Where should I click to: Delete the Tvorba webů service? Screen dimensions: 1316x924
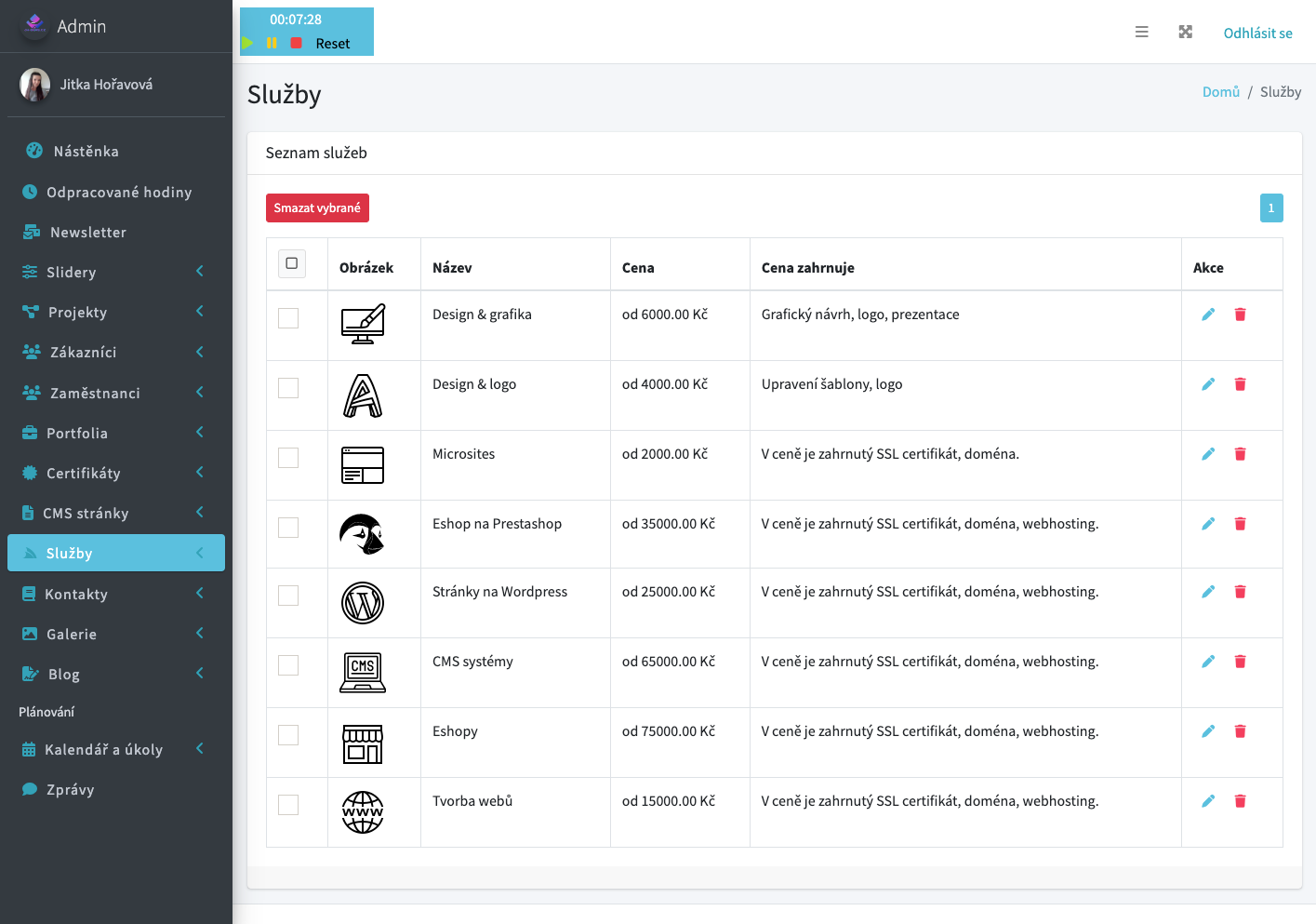tap(1240, 801)
